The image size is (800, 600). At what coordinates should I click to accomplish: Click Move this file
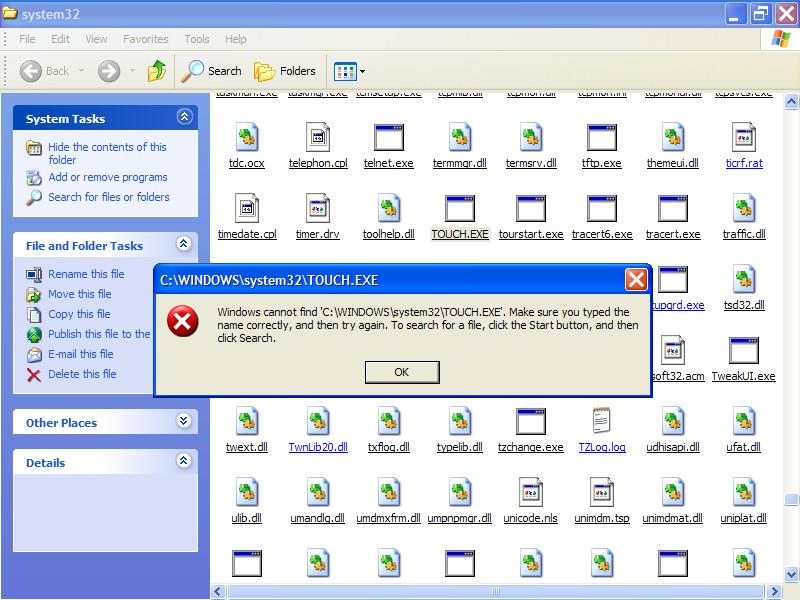80,294
